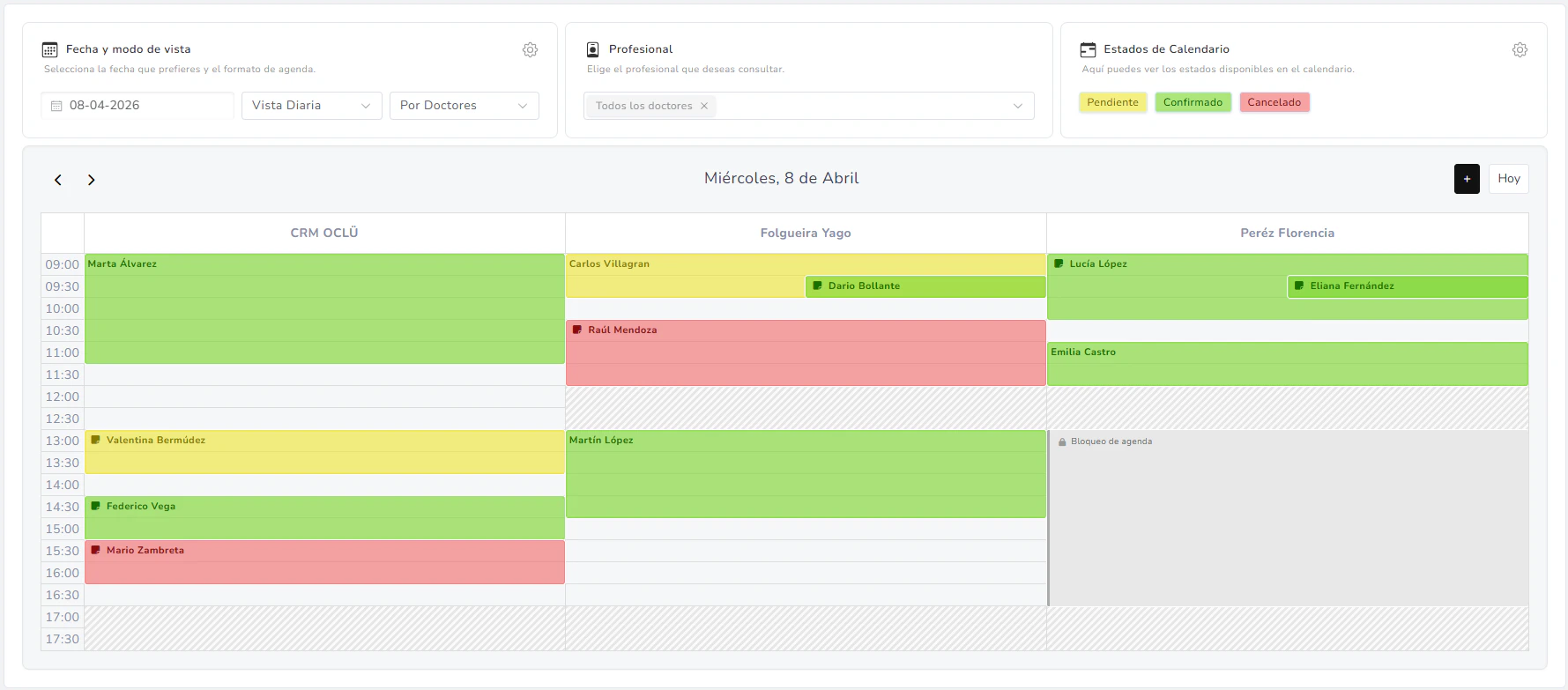
Task: Select the Folgueira Yago column header
Action: click(806, 233)
